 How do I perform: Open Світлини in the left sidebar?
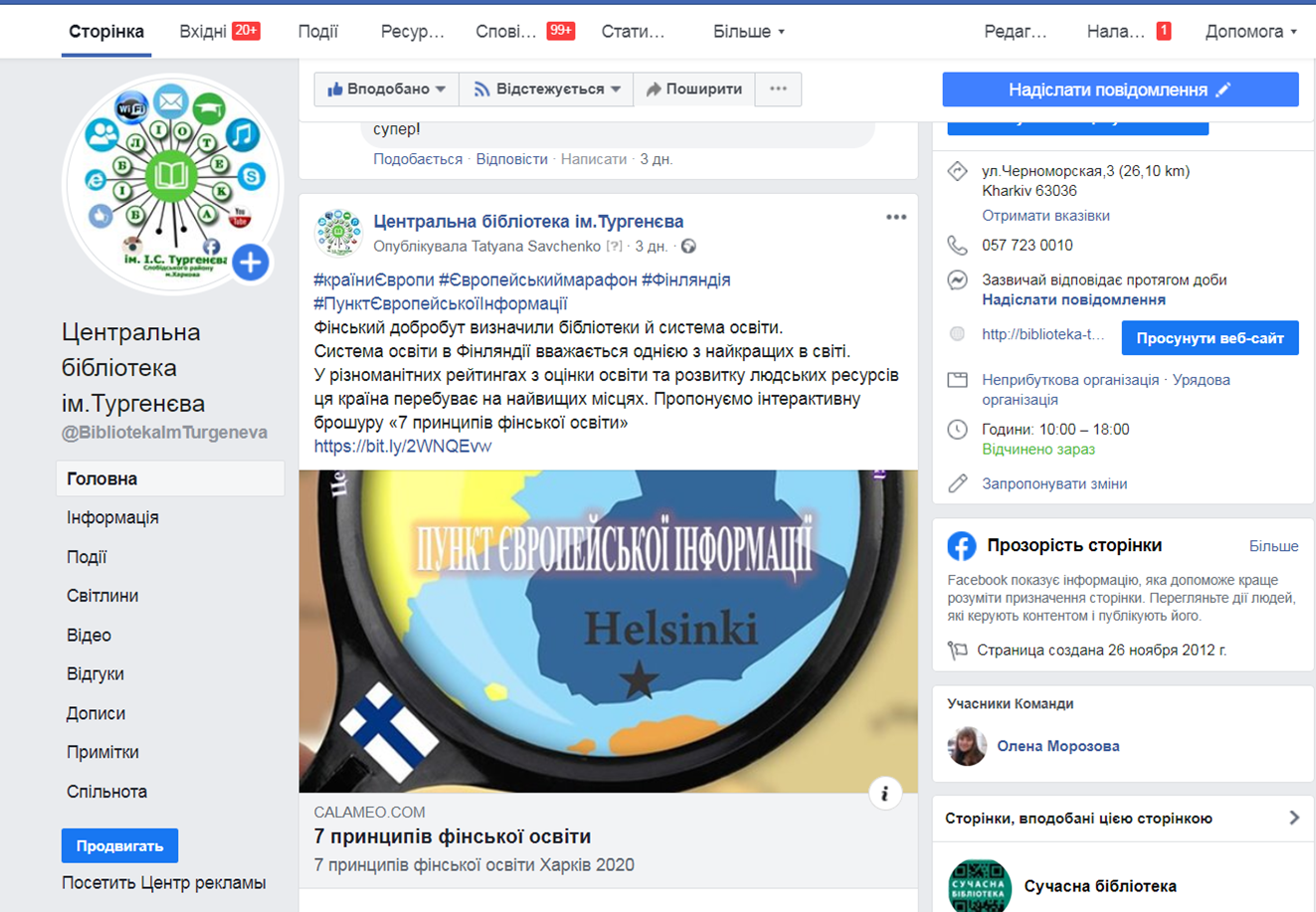[102, 596]
